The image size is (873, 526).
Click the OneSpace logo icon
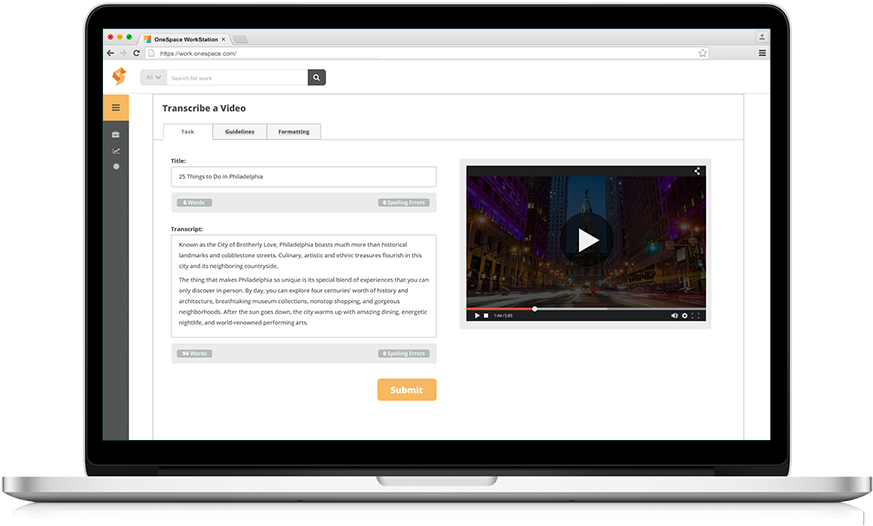[x=119, y=76]
